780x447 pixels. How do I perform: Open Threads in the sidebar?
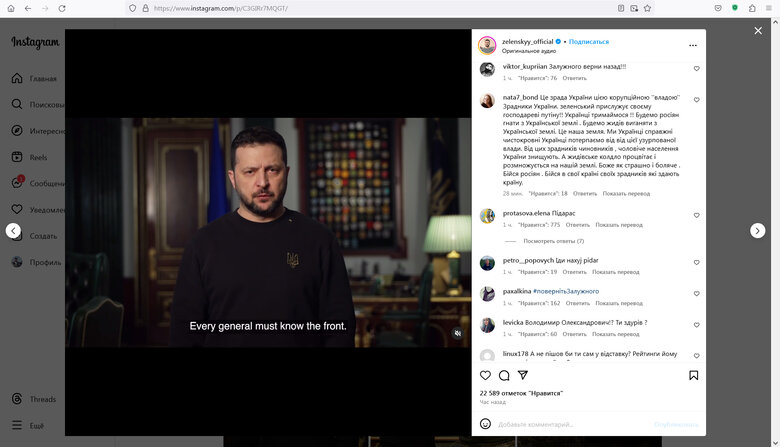34,399
